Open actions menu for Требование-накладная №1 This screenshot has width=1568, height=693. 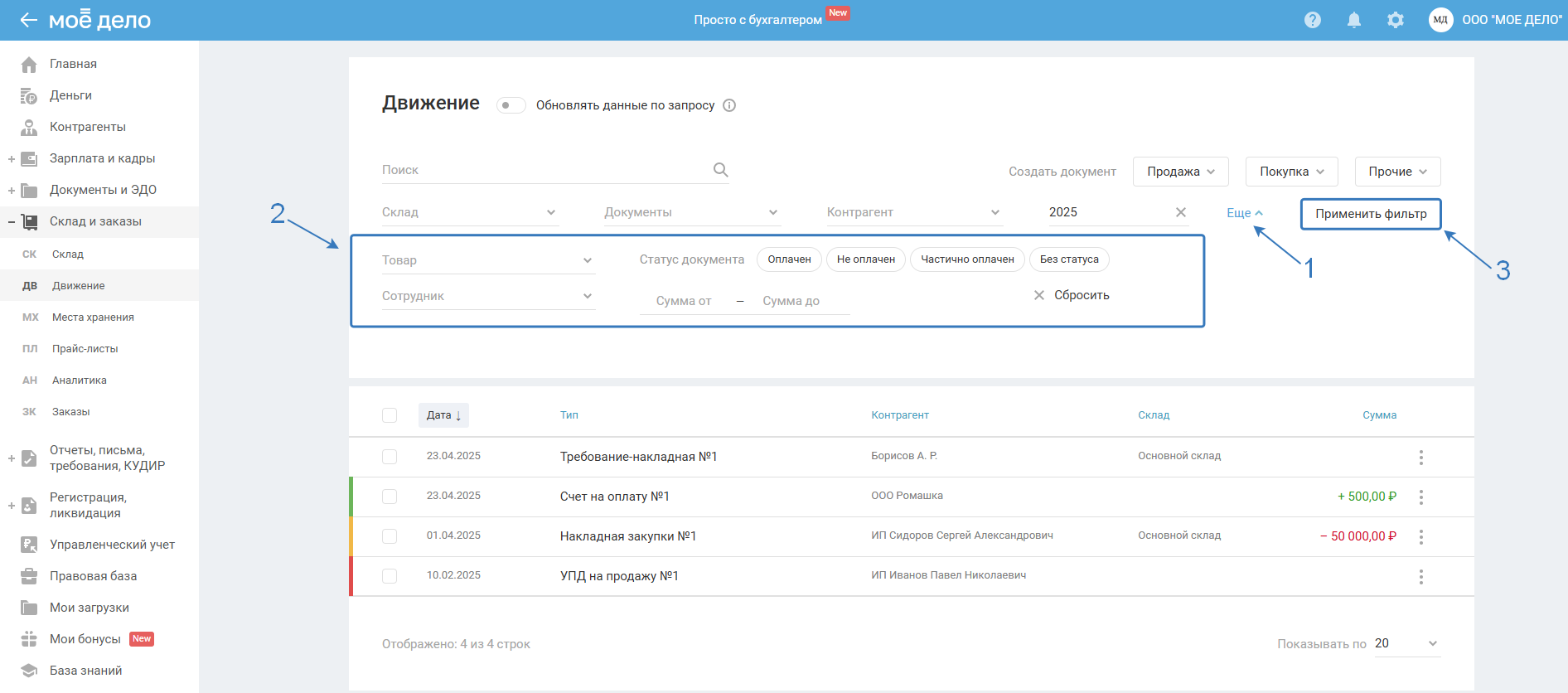1420,458
